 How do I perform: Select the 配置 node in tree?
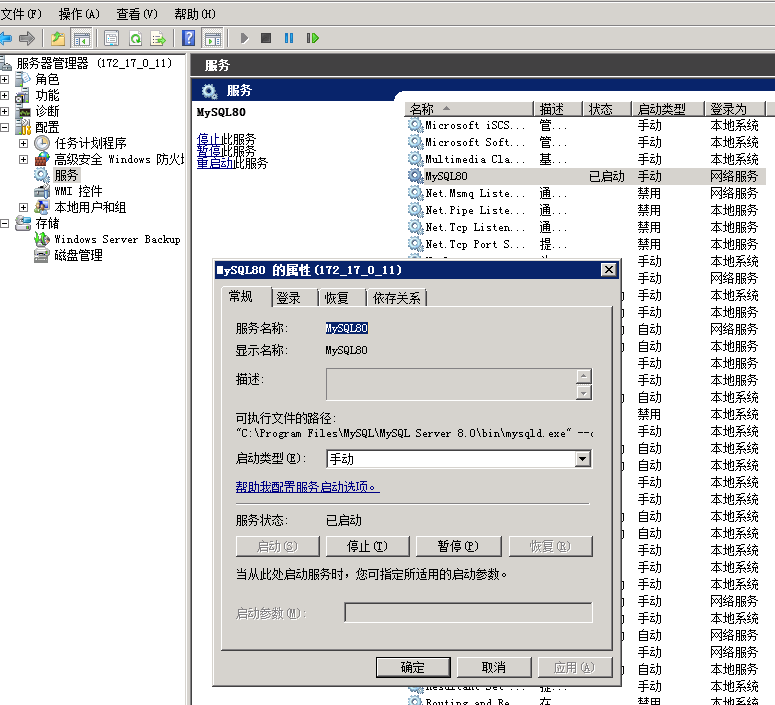(x=47, y=128)
